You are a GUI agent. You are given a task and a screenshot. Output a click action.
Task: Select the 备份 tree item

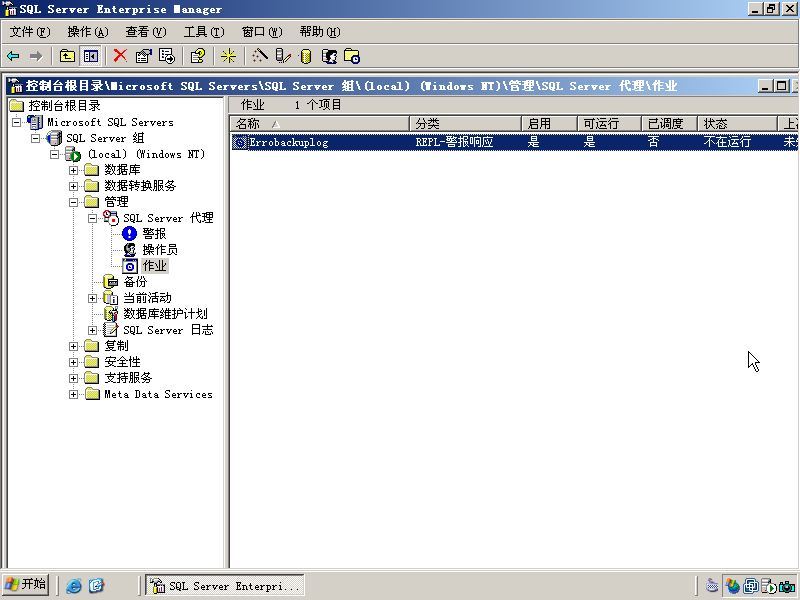[x=135, y=282]
